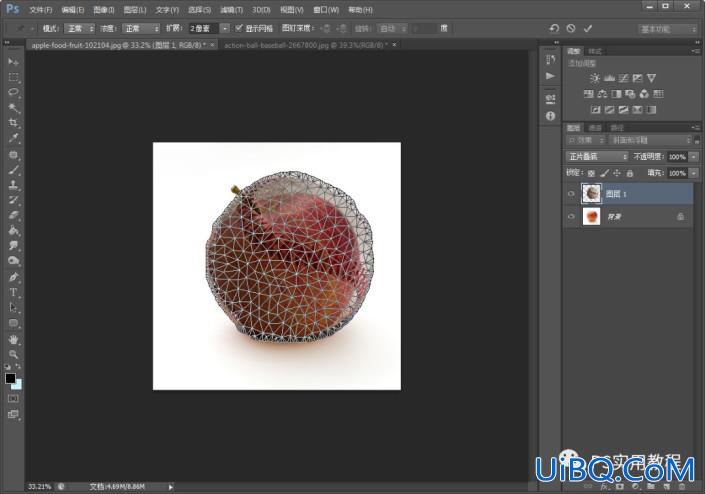Switch to the action-ball-baseball document tab
The height and width of the screenshot is (494, 705).
(306, 45)
